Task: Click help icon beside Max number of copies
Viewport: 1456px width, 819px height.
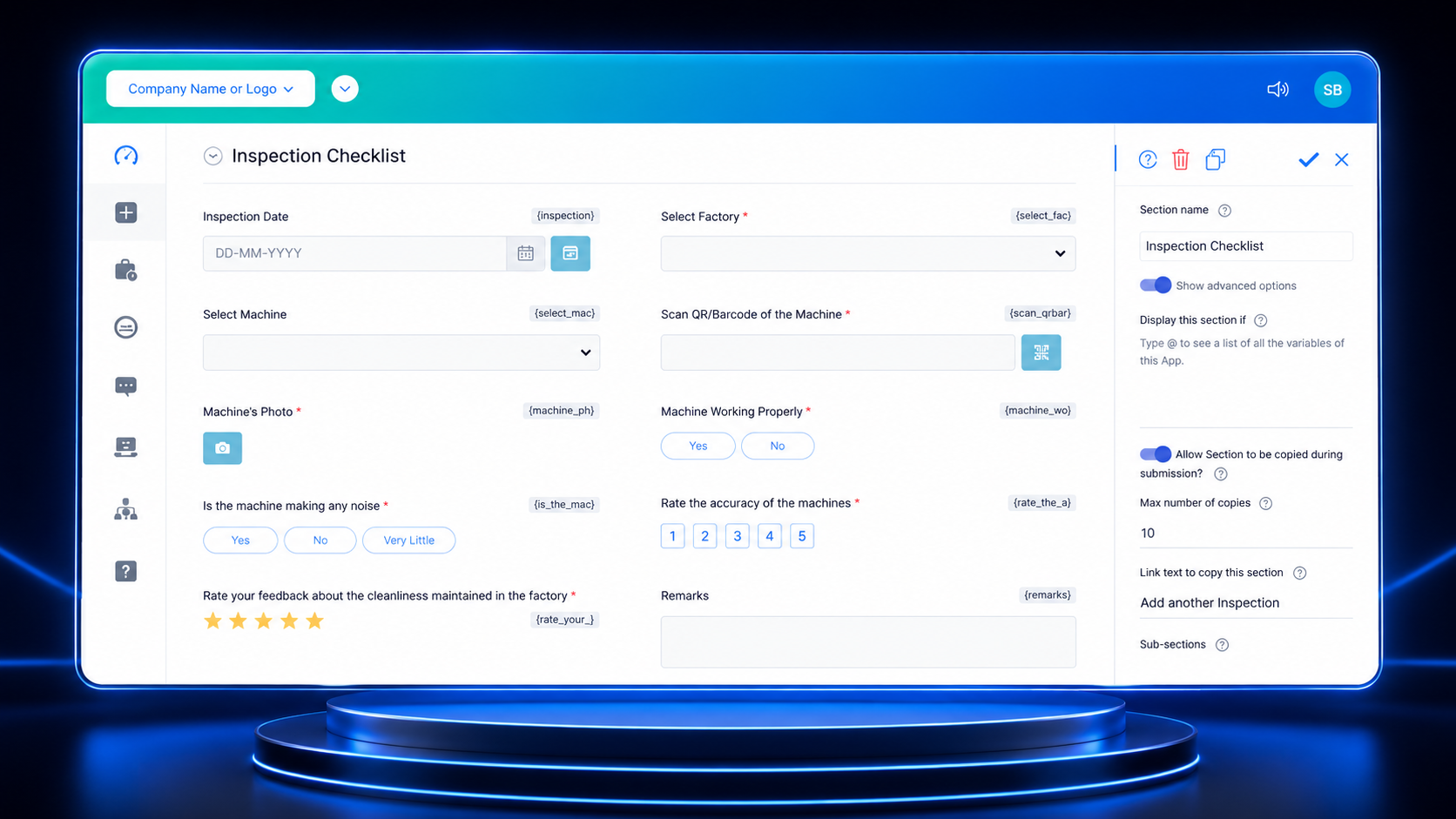Action: pos(1265,503)
